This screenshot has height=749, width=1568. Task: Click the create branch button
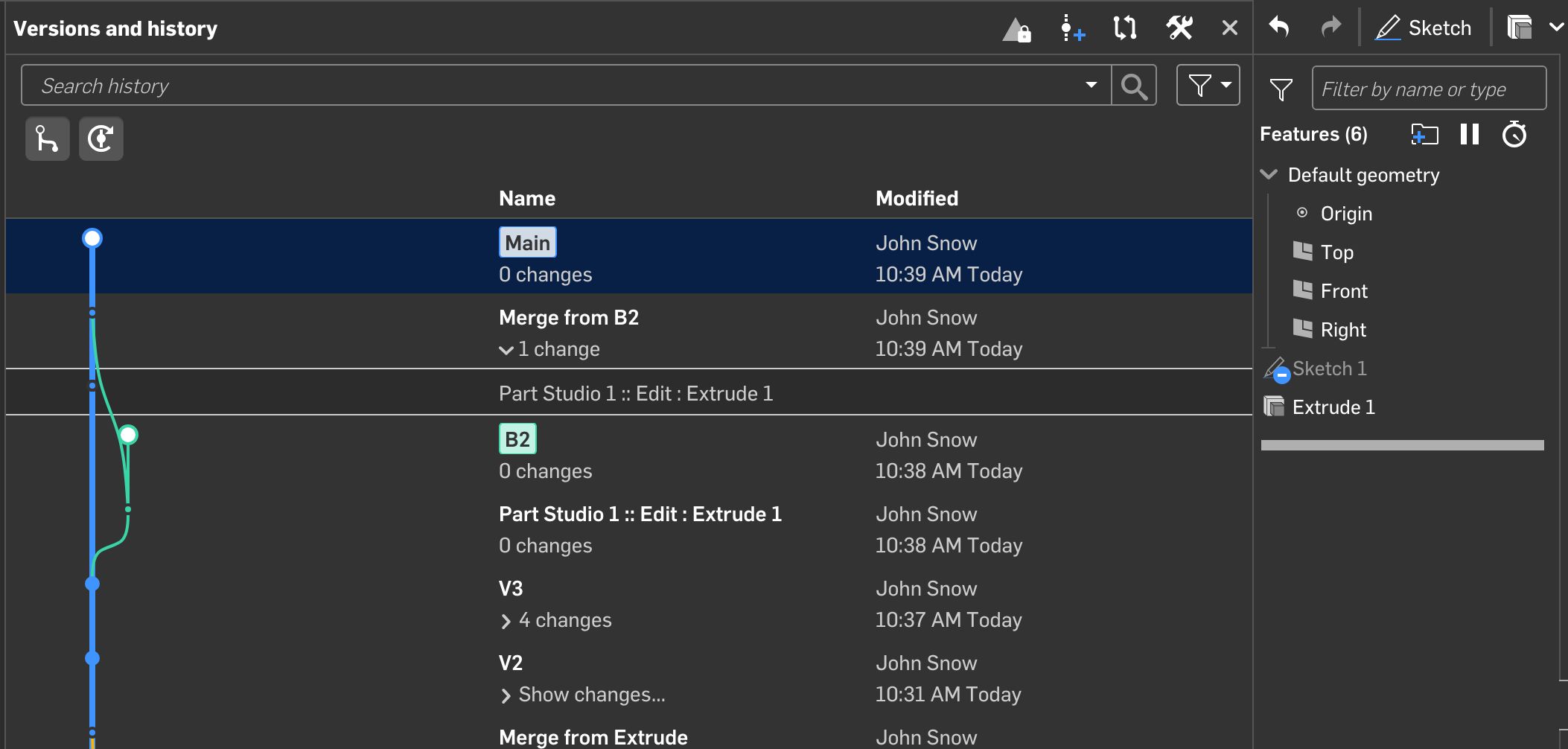pos(48,138)
